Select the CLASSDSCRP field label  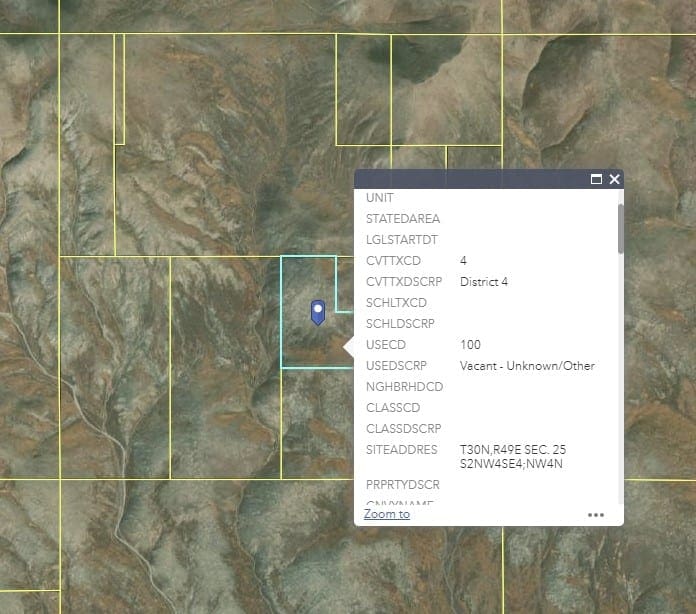(x=403, y=428)
